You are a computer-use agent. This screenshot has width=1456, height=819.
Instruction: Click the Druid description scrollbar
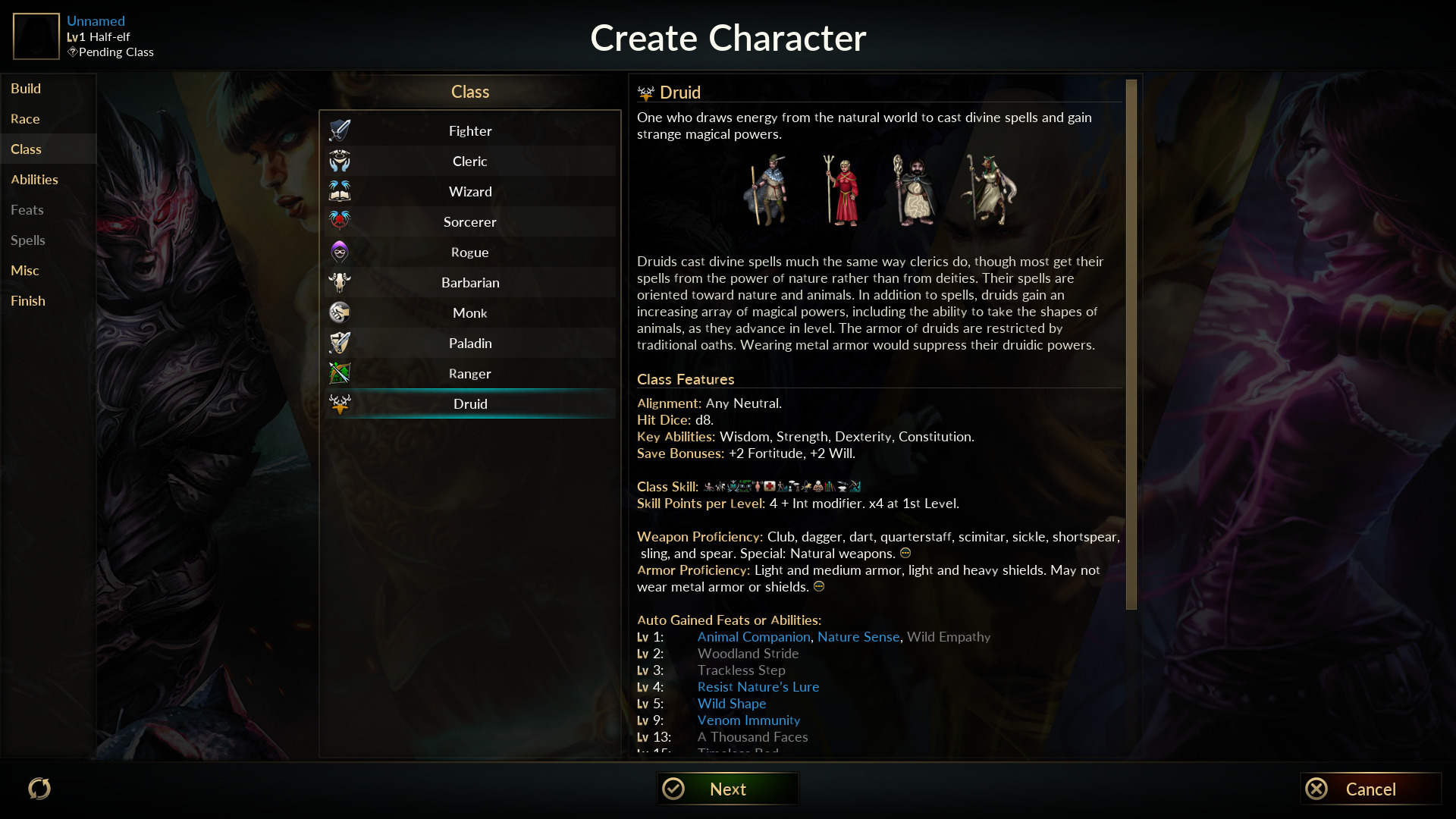(x=1131, y=344)
